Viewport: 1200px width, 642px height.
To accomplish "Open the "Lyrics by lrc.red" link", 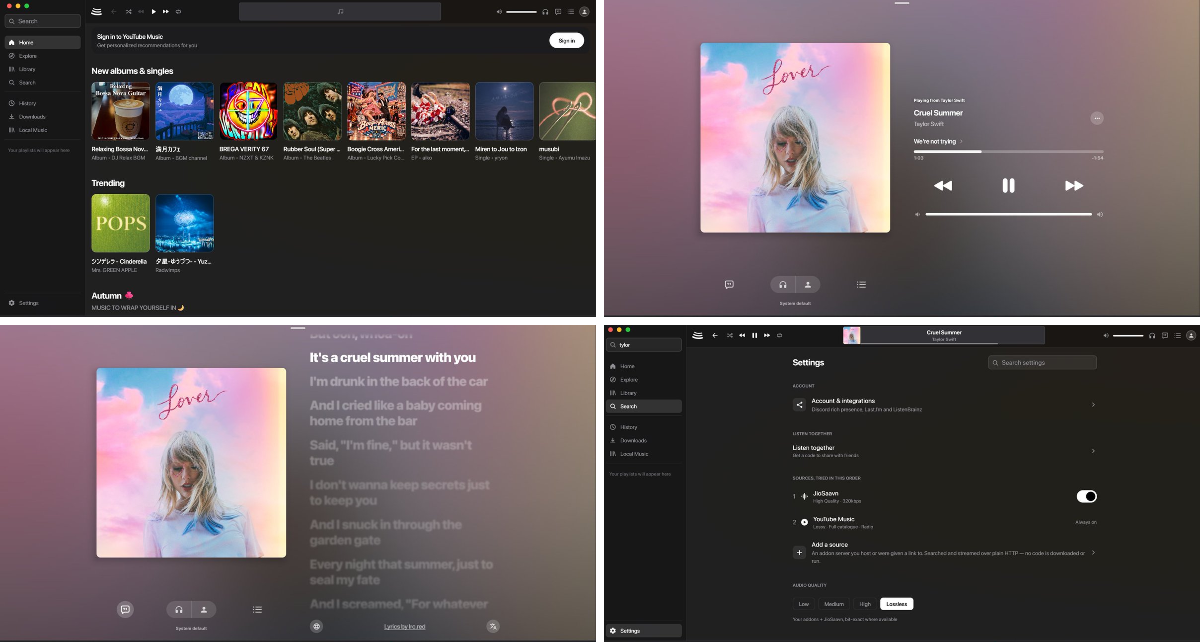I will point(405,626).
